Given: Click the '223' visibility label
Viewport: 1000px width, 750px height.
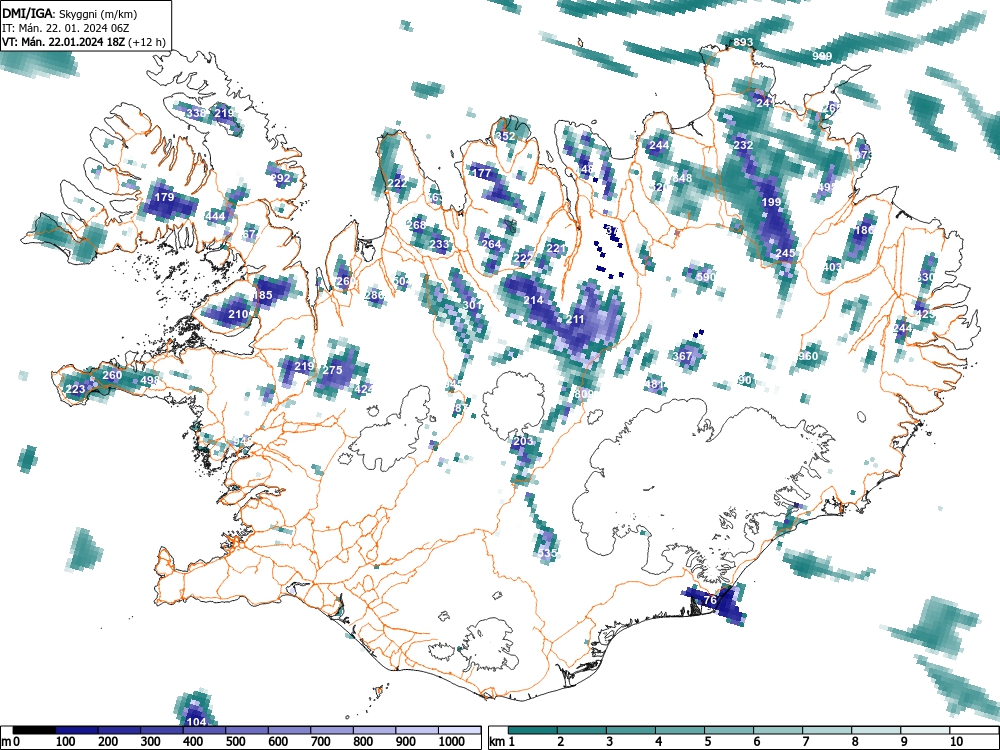Looking at the screenshot, I should pos(75,389).
